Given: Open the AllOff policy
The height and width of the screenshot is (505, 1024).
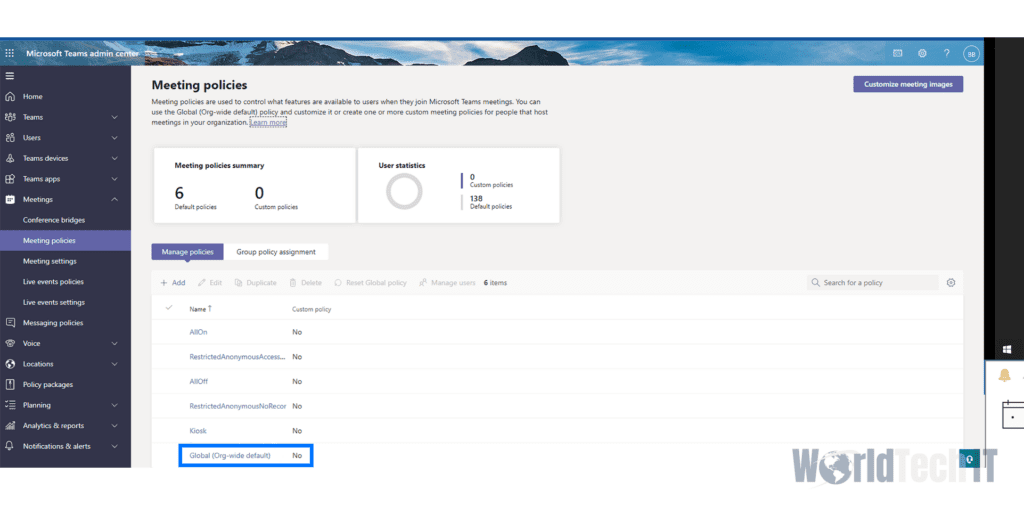Looking at the screenshot, I should click(199, 382).
